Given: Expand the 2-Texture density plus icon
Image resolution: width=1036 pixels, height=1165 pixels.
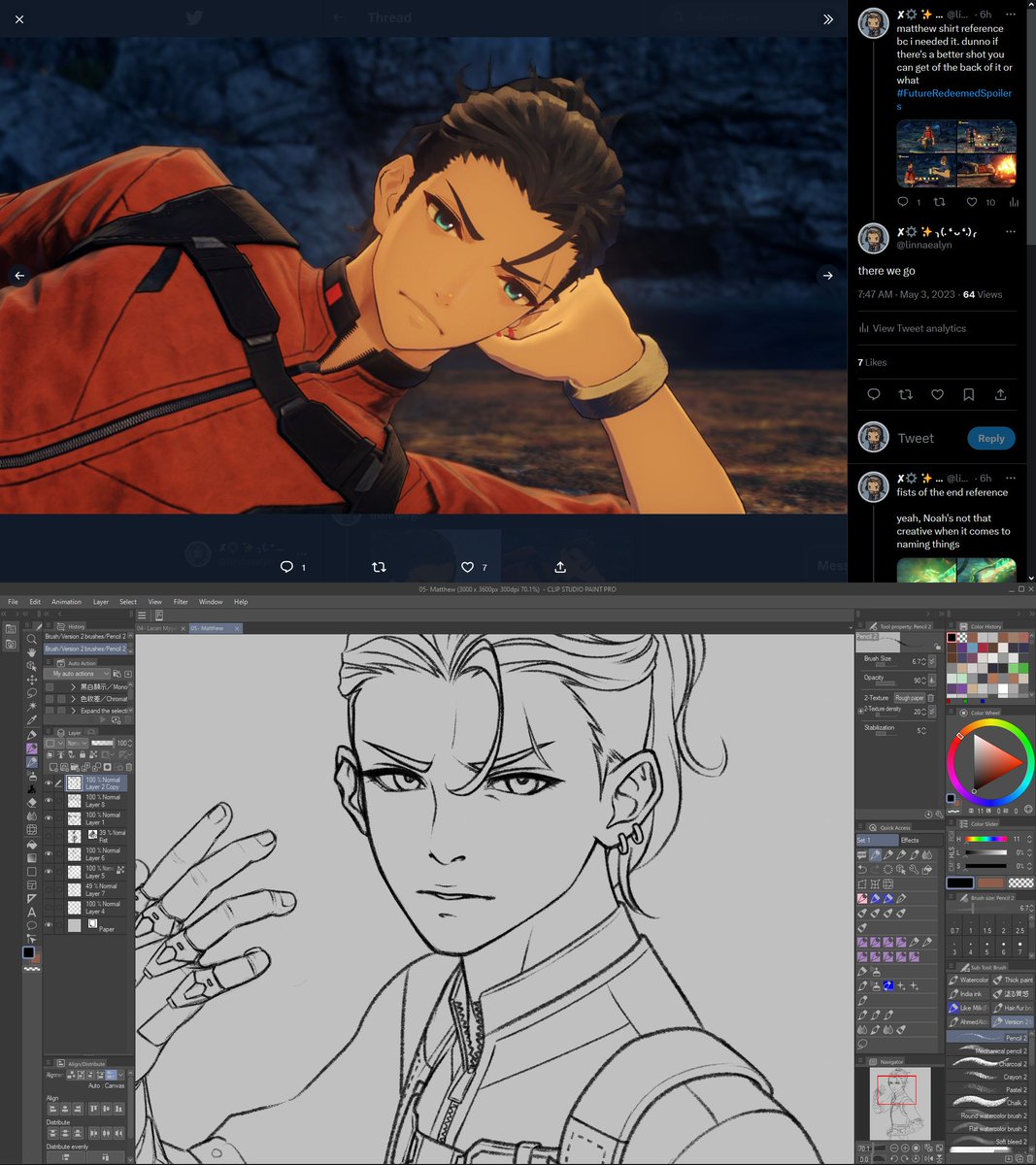Looking at the screenshot, I should (x=860, y=712).
